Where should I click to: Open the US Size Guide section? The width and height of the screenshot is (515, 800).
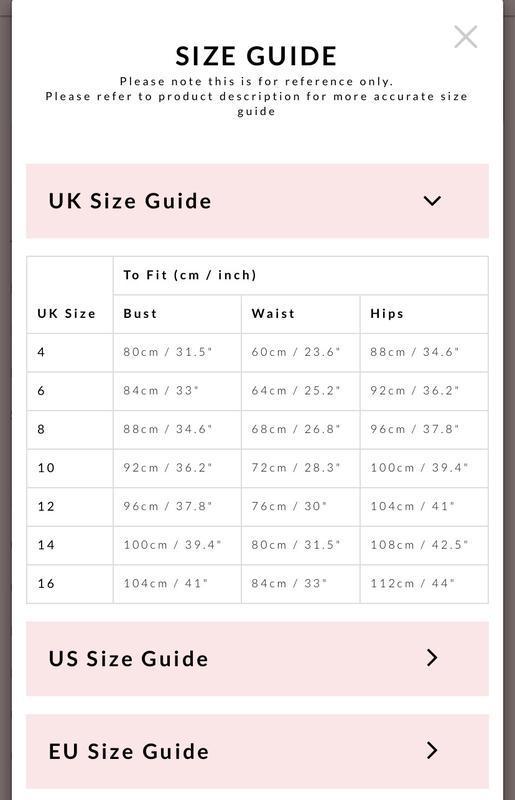tap(257, 659)
